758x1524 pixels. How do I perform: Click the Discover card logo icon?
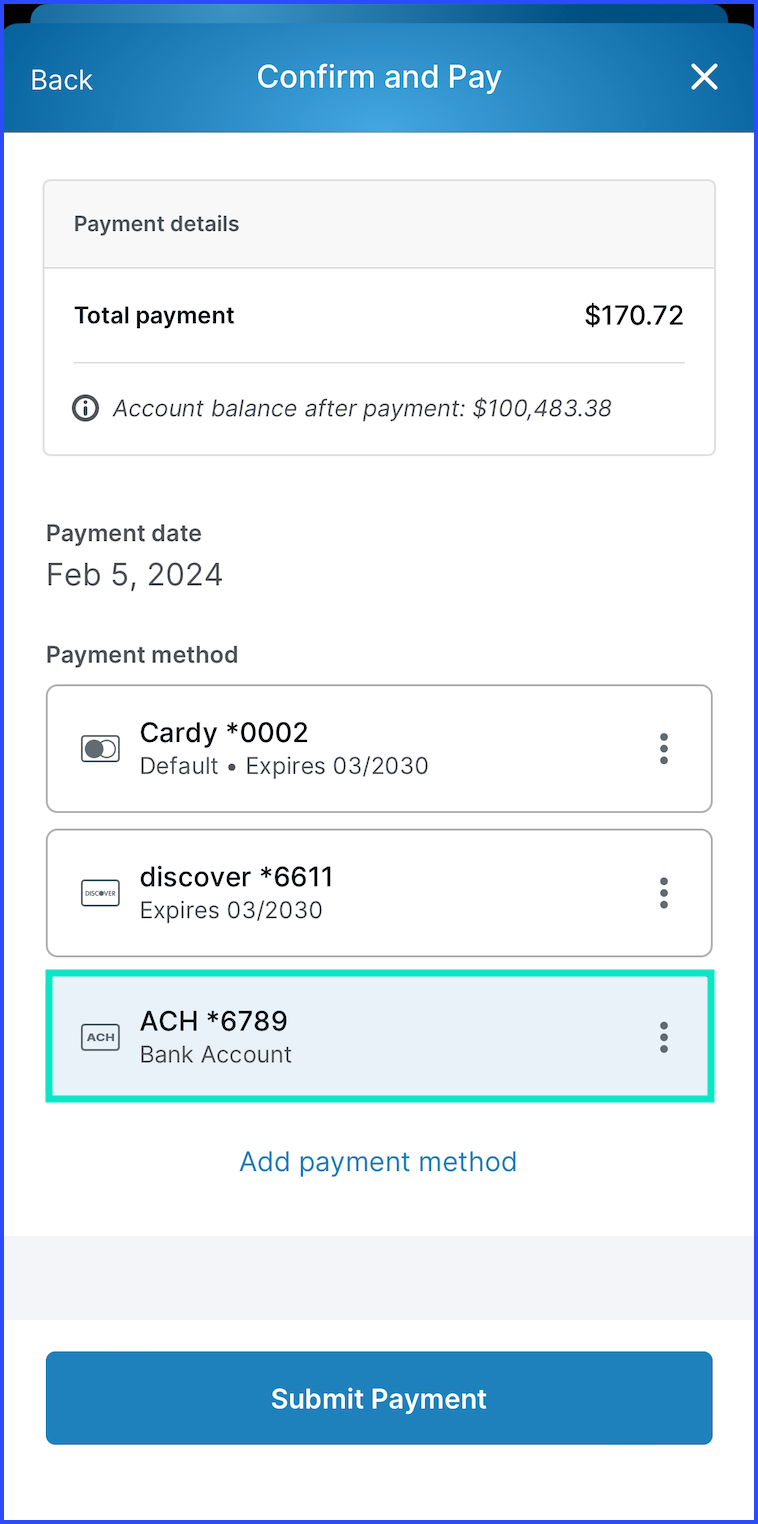point(100,893)
